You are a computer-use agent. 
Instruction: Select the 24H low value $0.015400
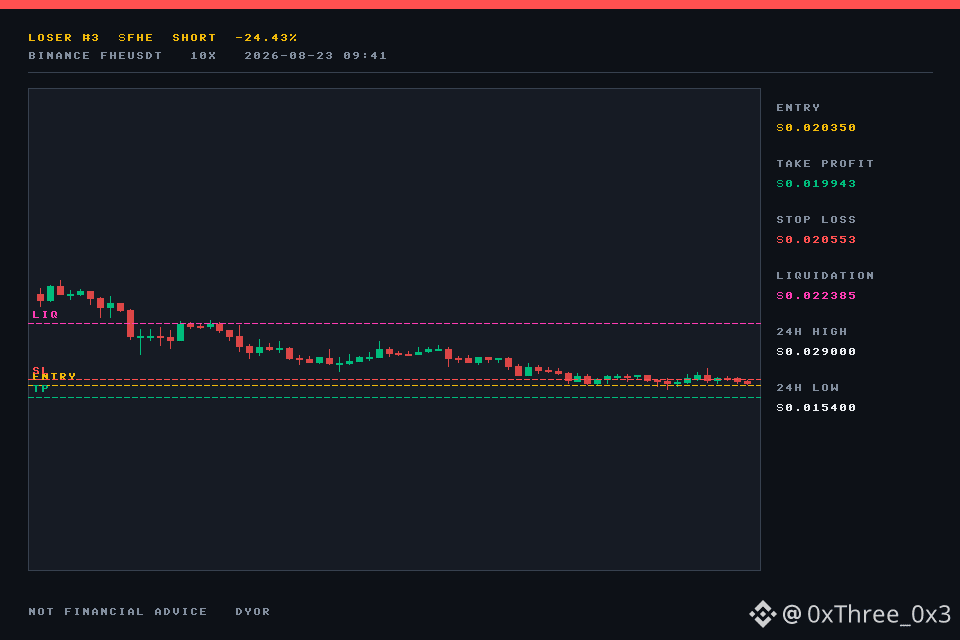(816, 408)
